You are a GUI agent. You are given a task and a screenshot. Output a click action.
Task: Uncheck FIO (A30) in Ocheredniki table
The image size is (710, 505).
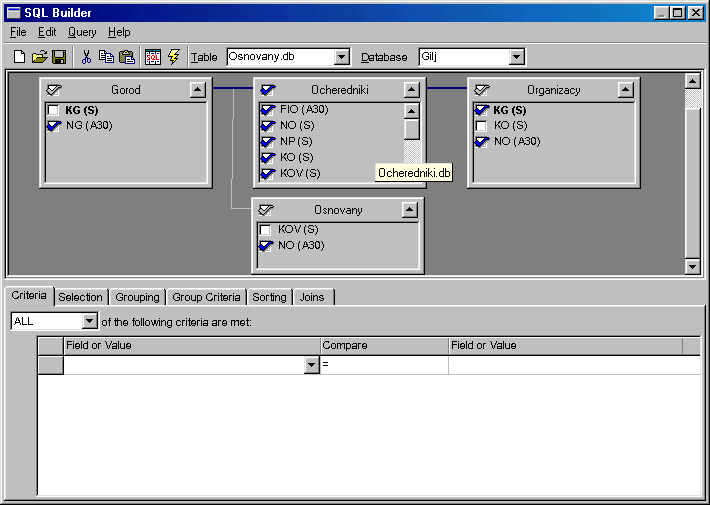(x=268, y=110)
